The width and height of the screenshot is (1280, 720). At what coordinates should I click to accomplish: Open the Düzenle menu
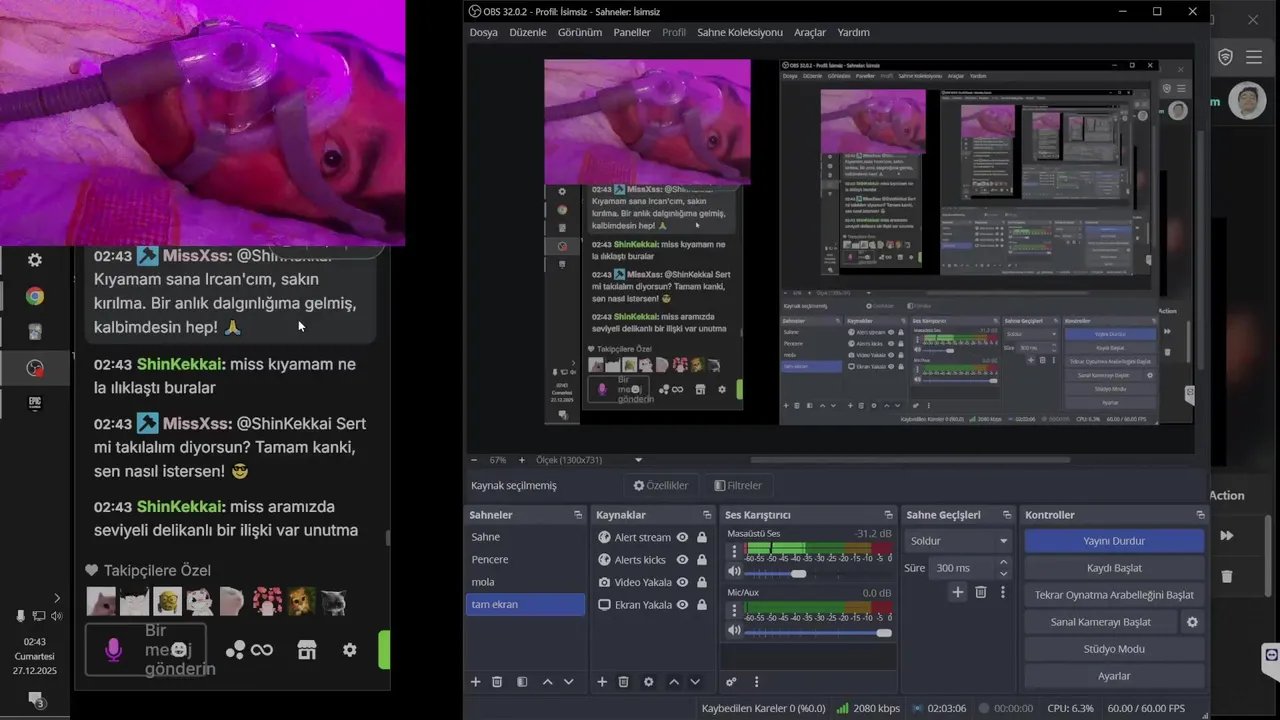click(x=528, y=32)
